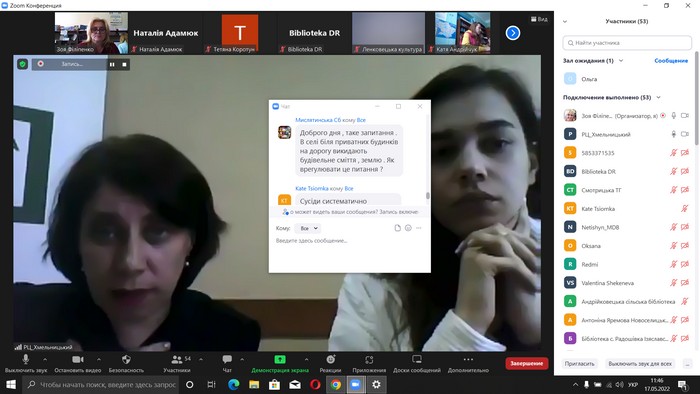Switch layout using Вид button

(539, 19)
